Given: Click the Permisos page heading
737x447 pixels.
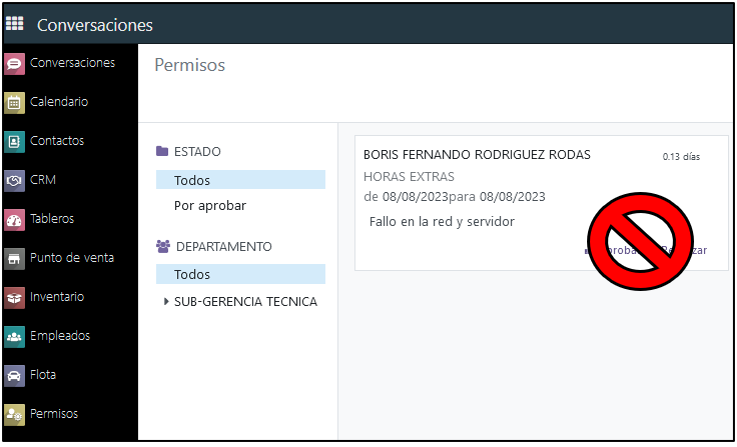Looking at the screenshot, I should 190,65.
